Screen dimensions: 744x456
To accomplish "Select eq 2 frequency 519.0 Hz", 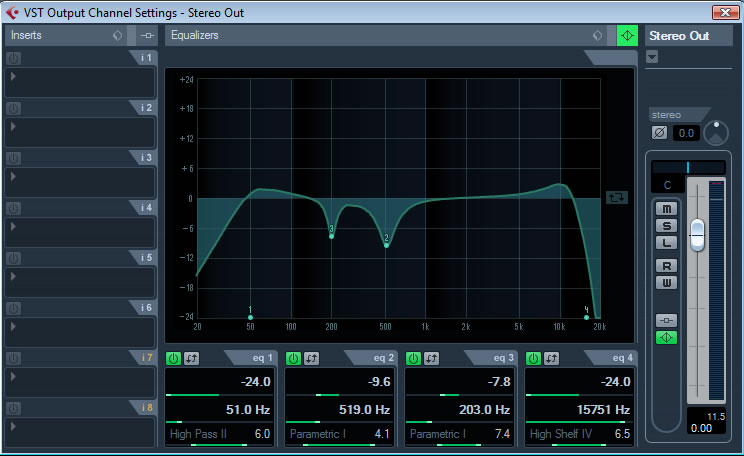I will pos(364,409).
